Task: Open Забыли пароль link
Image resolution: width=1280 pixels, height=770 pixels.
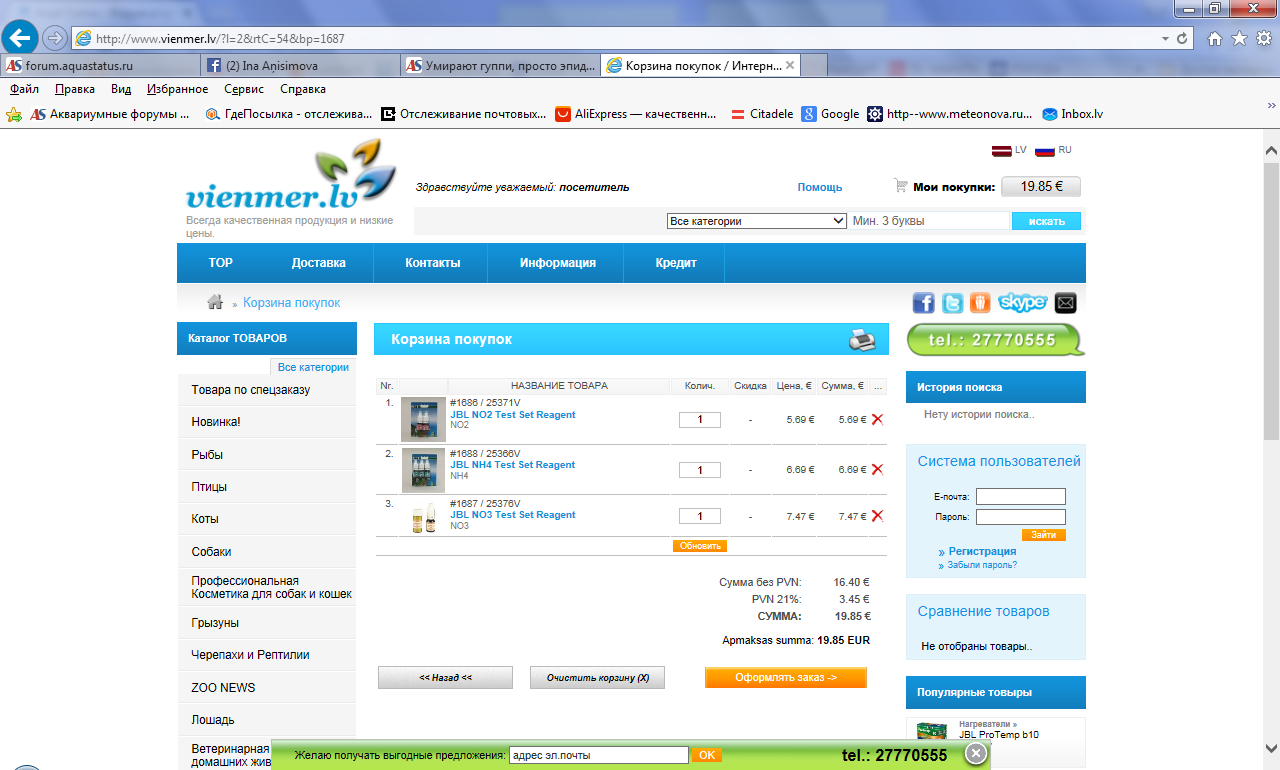Action: pos(982,565)
